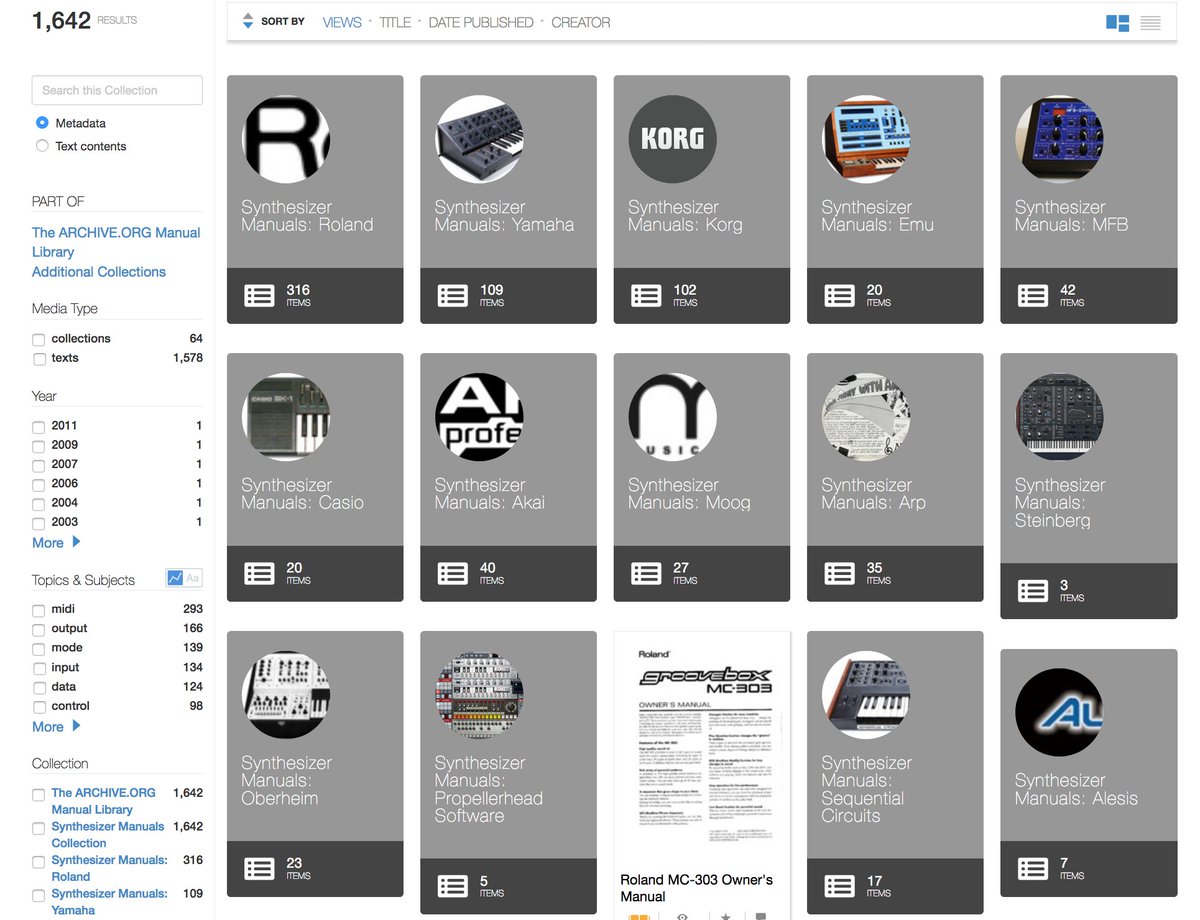This screenshot has width=1200, height=920.
Task: Check the output topic filter
Action: pyautogui.click(x=38, y=630)
